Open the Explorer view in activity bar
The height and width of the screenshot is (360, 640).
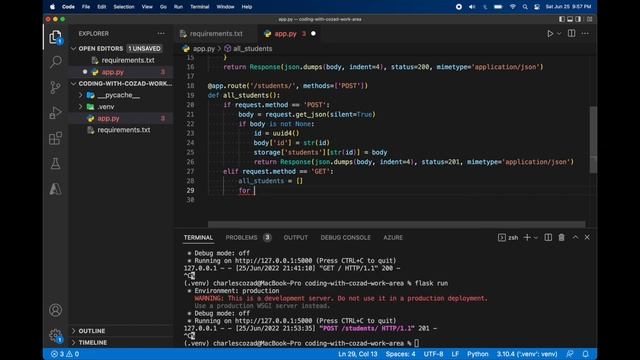coord(55,37)
